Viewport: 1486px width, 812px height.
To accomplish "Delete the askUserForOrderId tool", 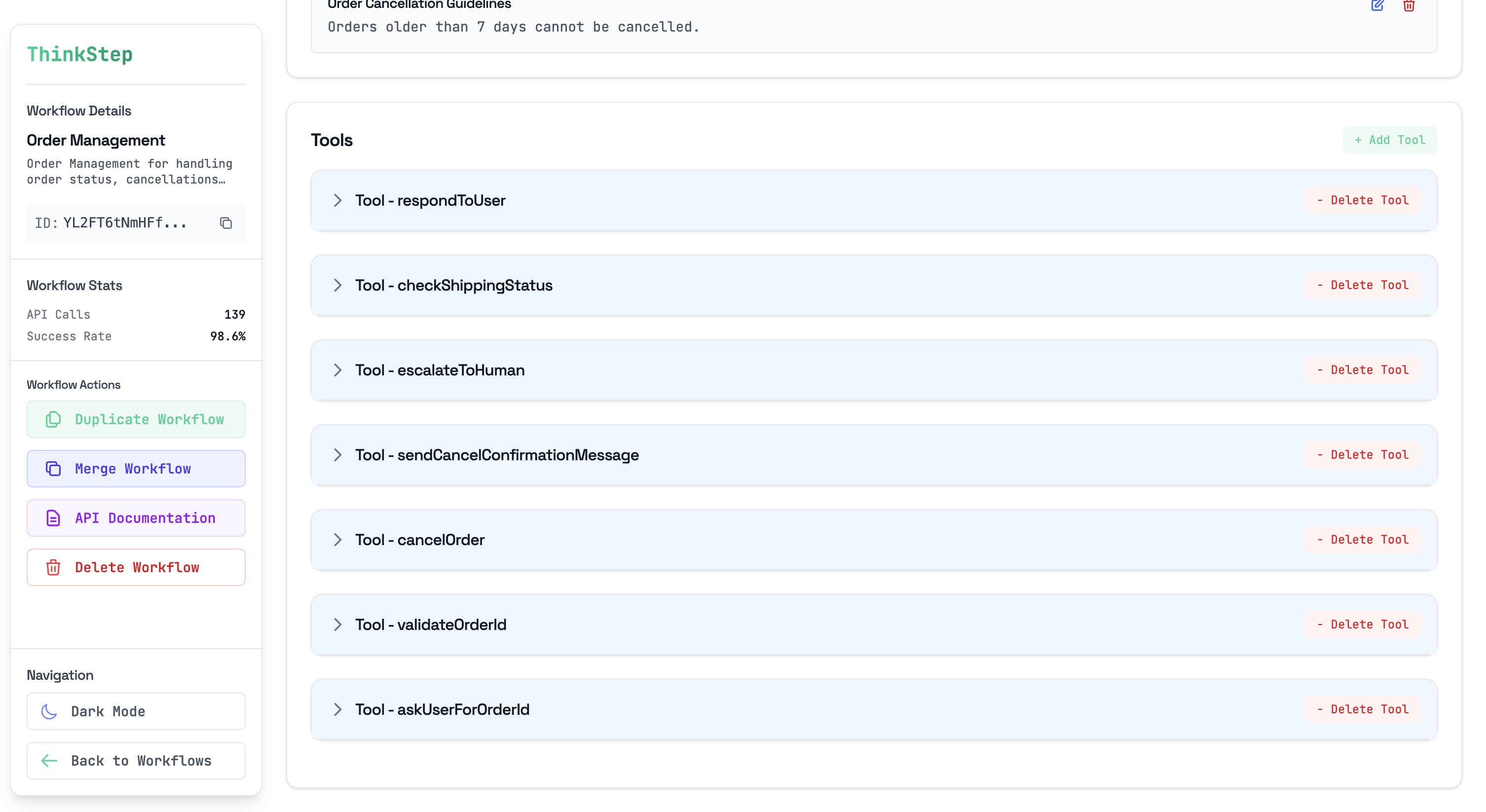I will tap(1363, 709).
